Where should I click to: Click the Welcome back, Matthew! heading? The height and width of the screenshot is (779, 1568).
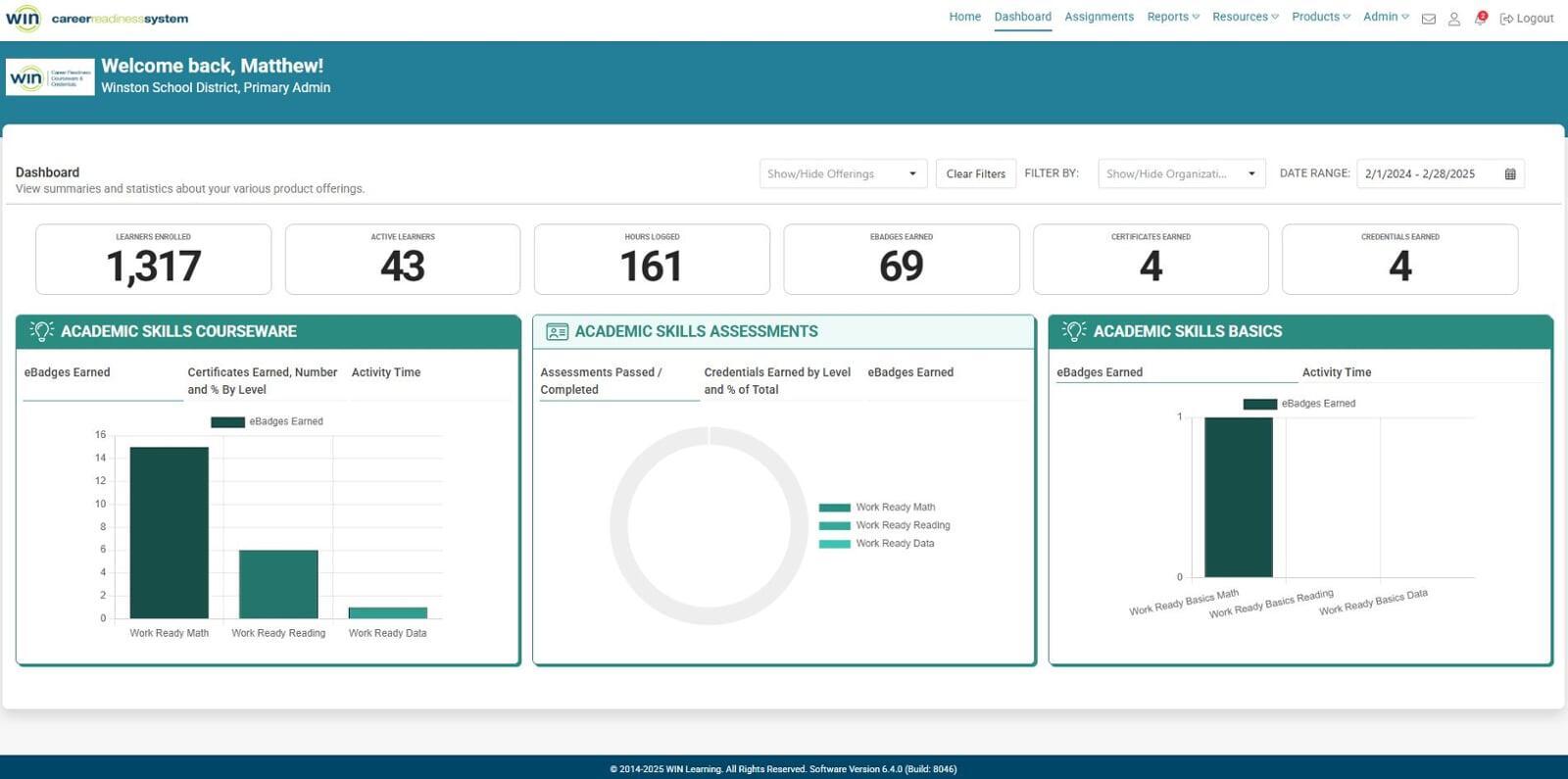tap(212, 66)
